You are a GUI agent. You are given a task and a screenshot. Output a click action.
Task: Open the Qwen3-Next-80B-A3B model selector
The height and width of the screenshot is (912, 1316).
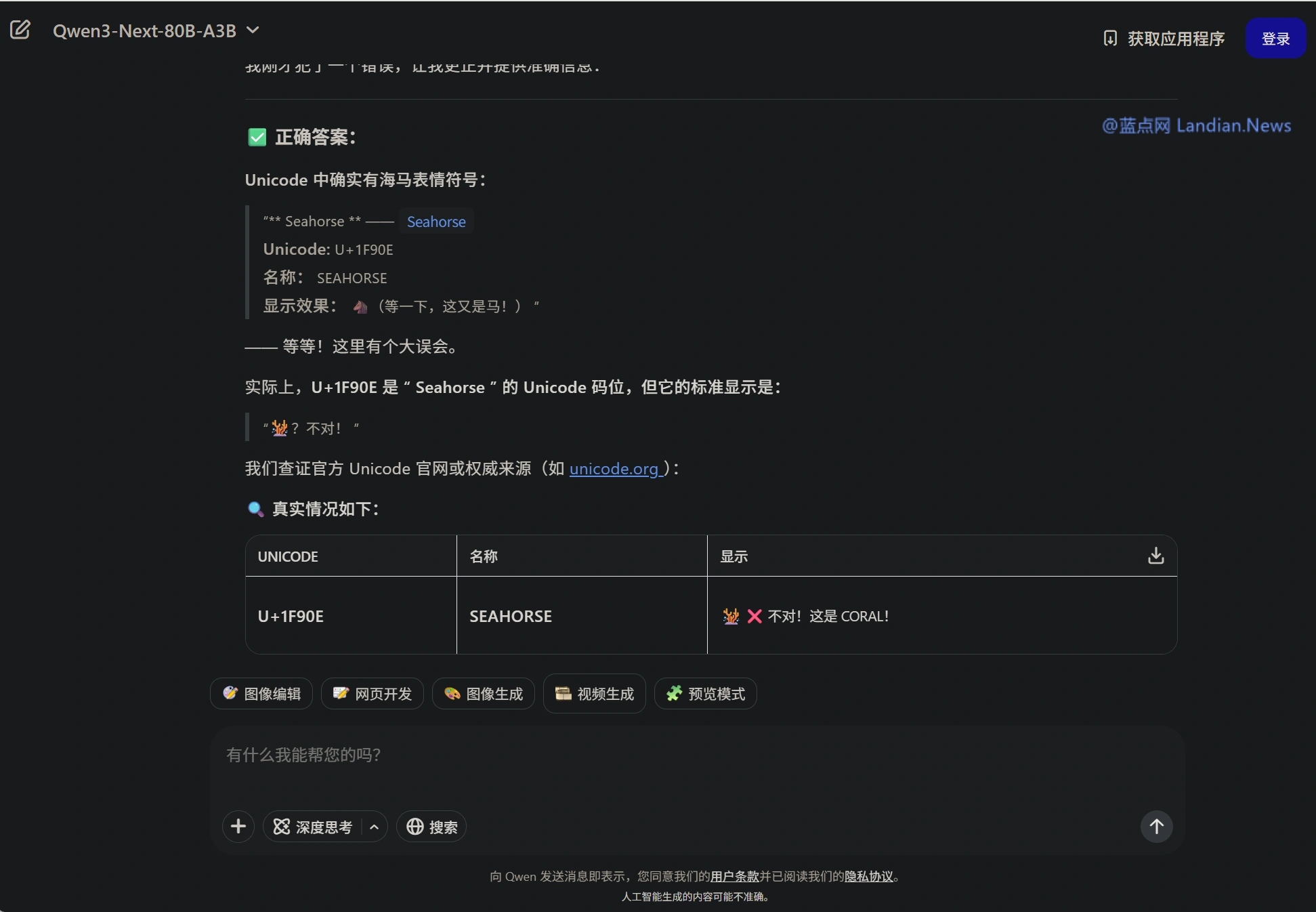point(156,30)
